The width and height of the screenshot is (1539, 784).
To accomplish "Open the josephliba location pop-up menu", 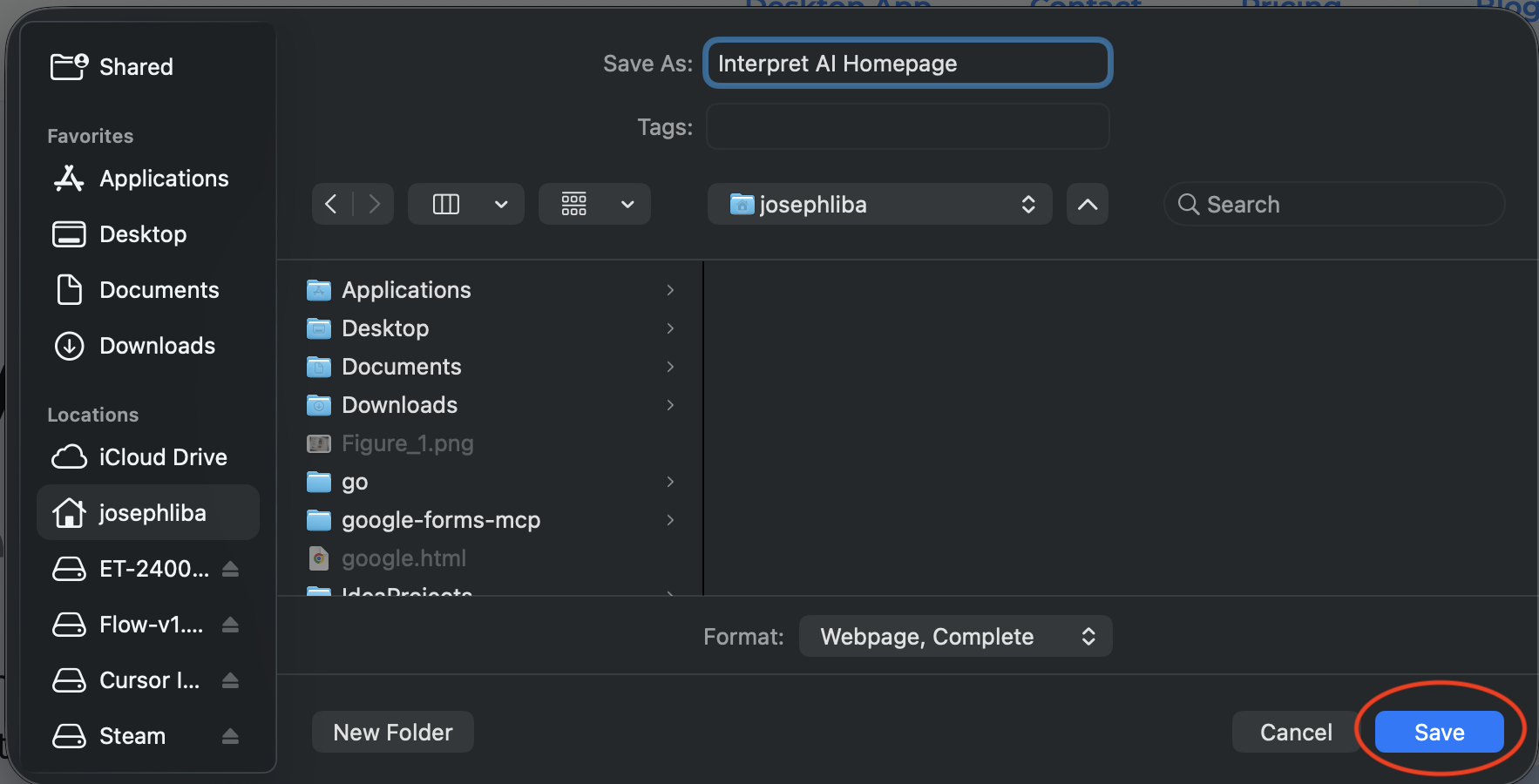I will 879,204.
